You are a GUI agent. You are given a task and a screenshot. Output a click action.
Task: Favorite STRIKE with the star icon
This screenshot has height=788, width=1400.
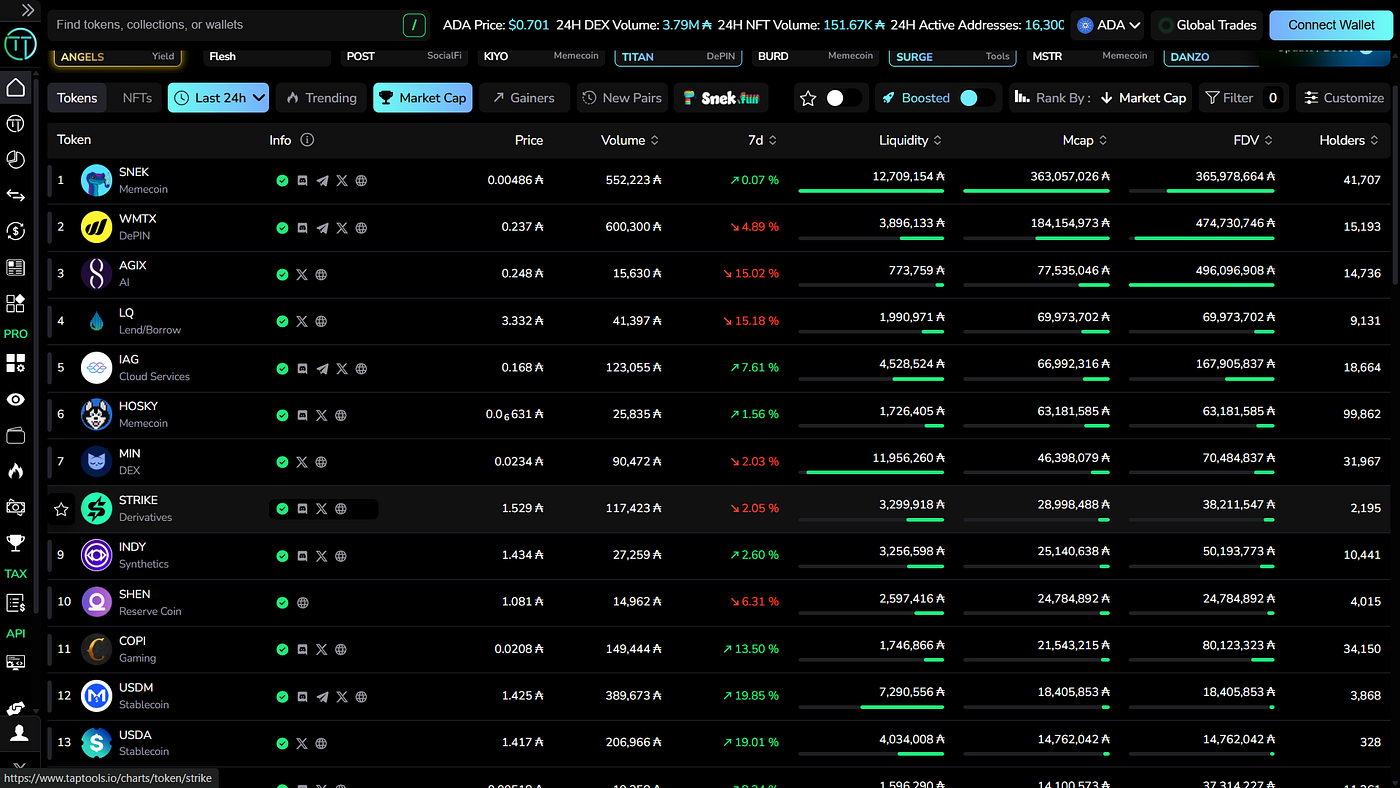pyautogui.click(x=61, y=509)
